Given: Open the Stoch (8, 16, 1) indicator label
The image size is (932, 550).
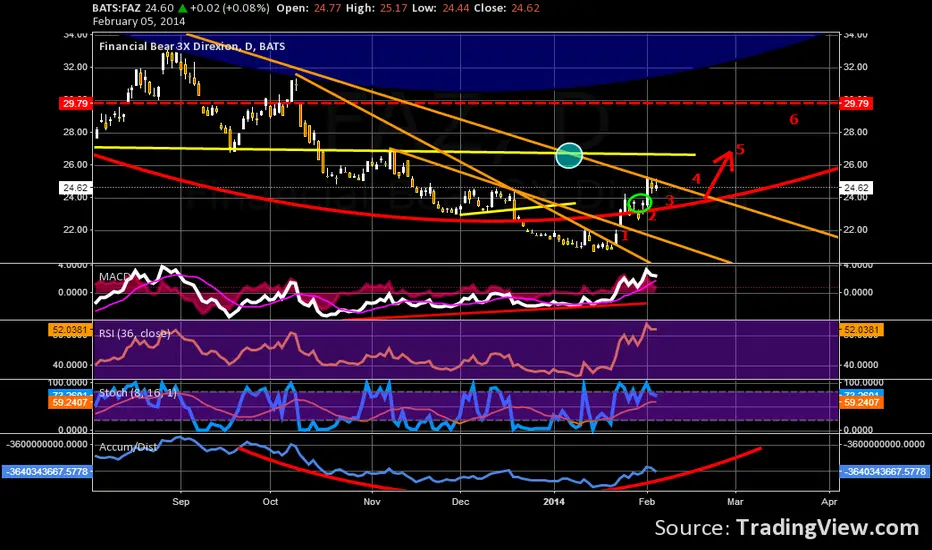Looking at the screenshot, I should tap(137, 392).
